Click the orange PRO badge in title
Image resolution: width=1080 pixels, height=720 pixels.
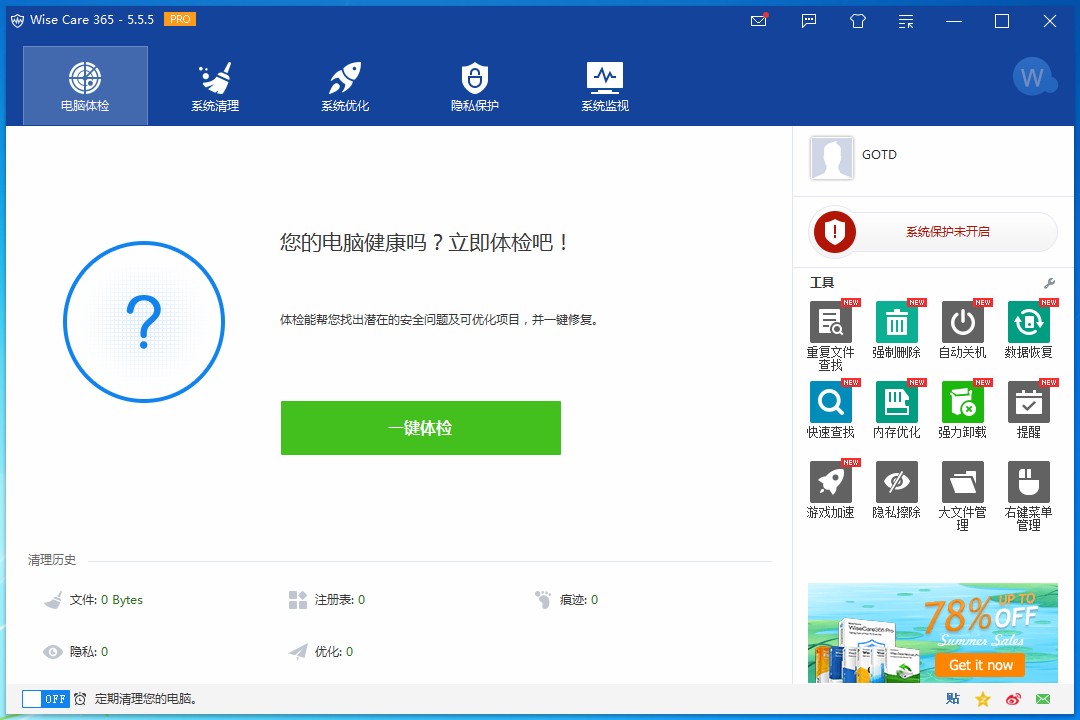180,19
